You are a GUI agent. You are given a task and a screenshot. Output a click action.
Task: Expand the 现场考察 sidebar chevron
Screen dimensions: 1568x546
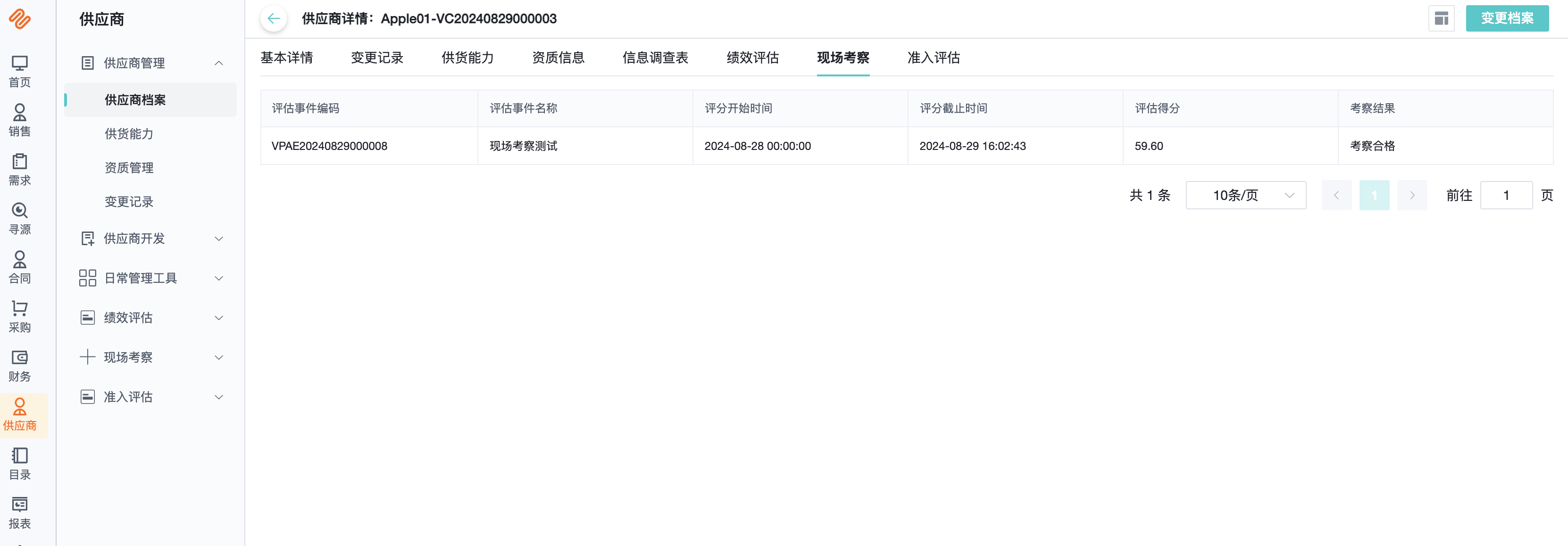pyautogui.click(x=219, y=357)
